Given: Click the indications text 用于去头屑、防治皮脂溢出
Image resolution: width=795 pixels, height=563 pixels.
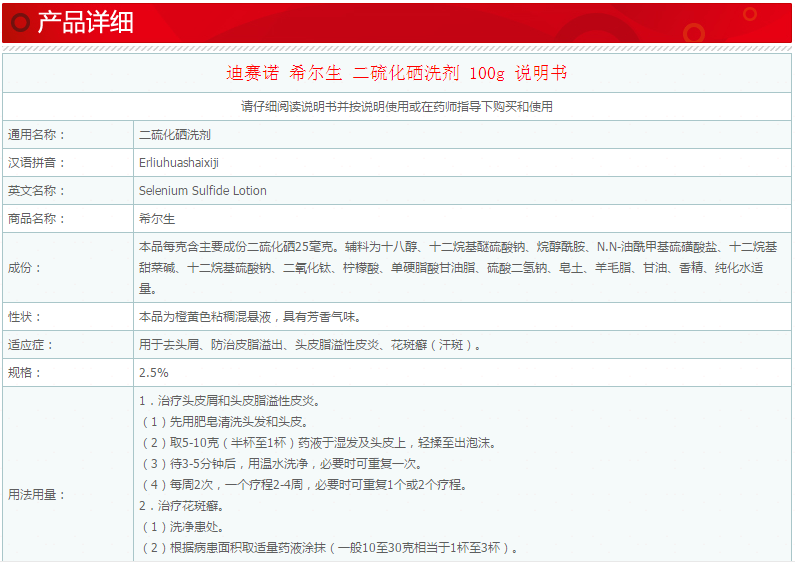Looking at the screenshot, I should [310, 345].
